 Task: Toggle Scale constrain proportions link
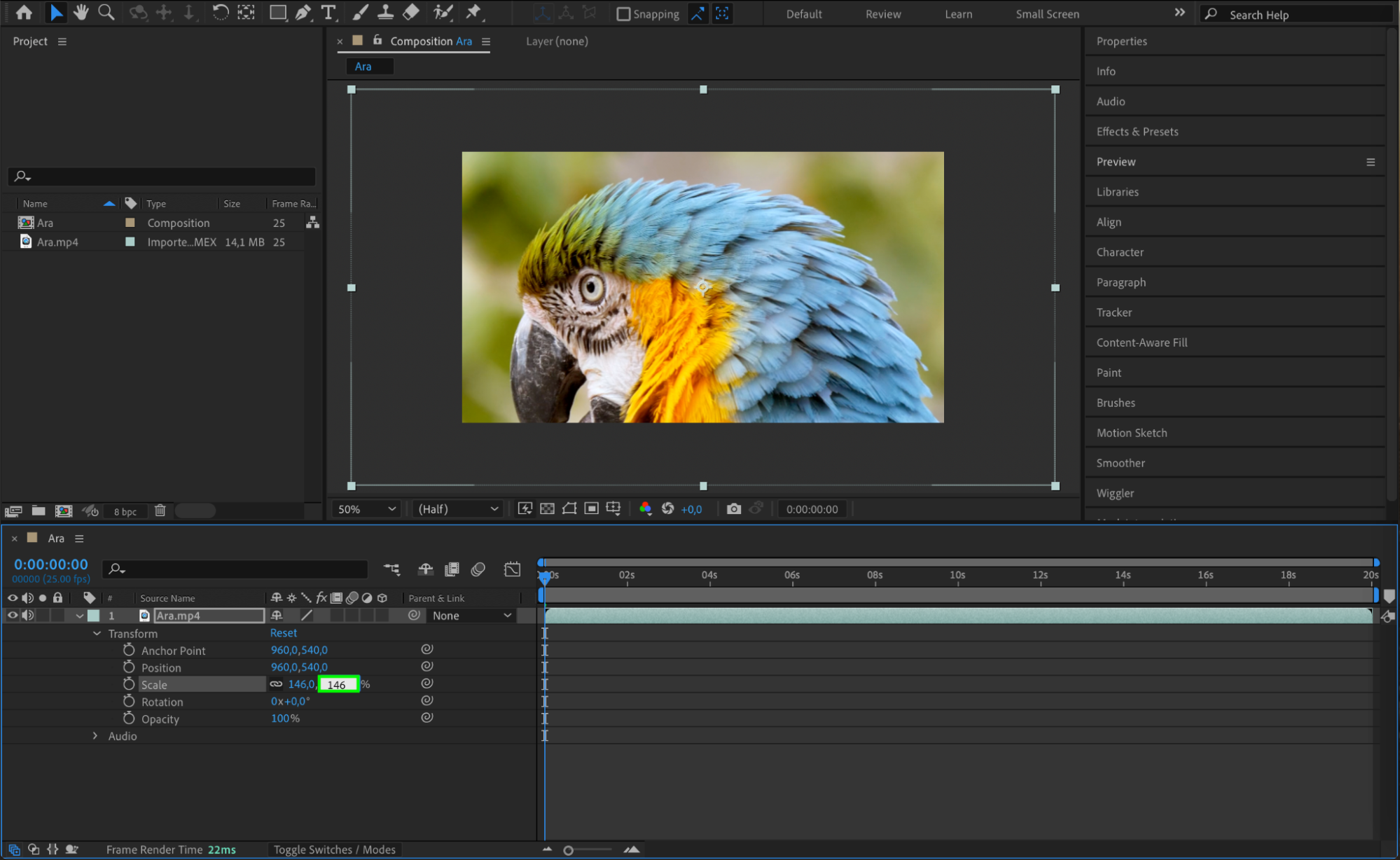click(x=277, y=684)
